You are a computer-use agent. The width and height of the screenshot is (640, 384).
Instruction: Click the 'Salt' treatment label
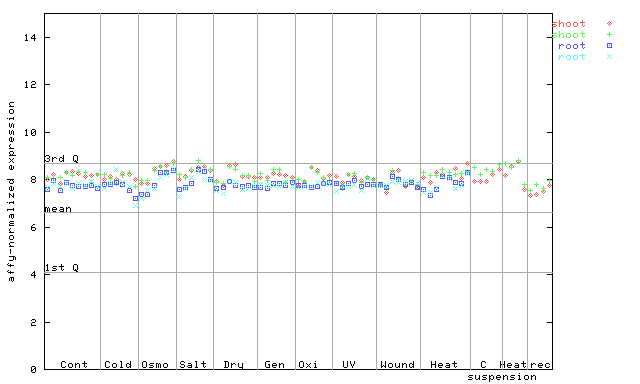193,364
